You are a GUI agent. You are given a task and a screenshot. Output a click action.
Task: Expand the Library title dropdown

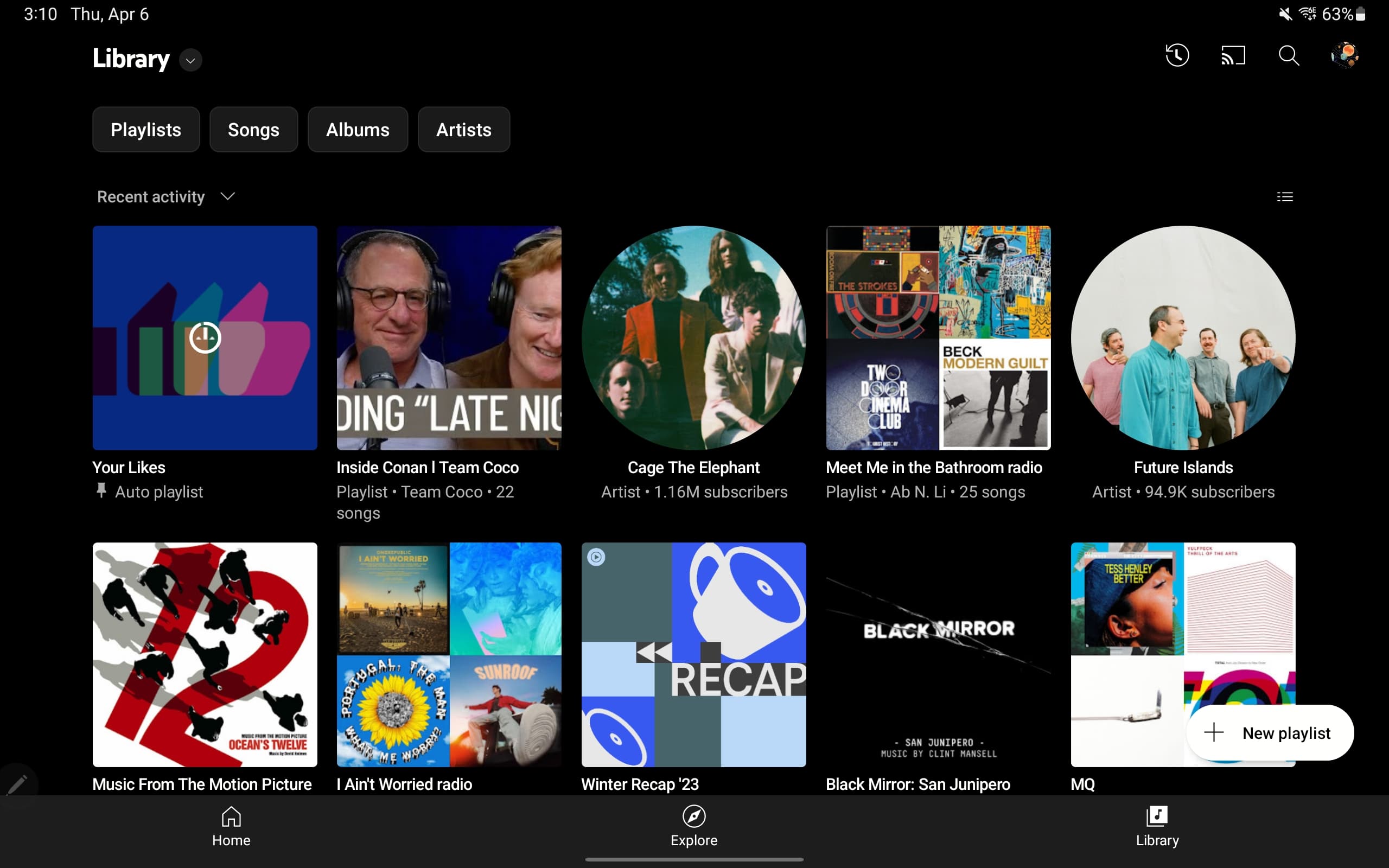(x=190, y=60)
